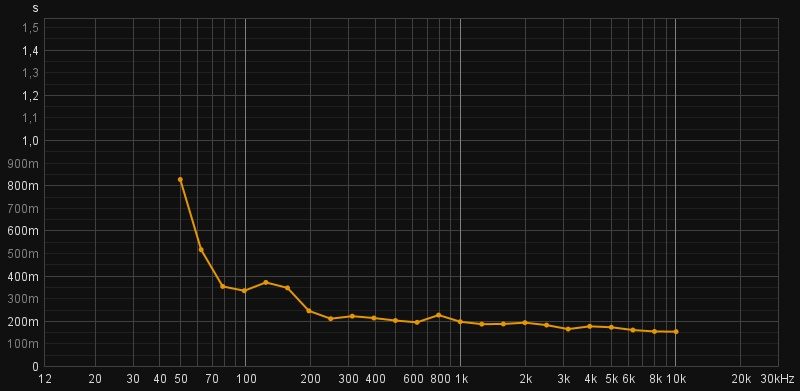Select the '600m' y-axis label
This screenshot has height=391, width=800.
[x=23, y=231]
